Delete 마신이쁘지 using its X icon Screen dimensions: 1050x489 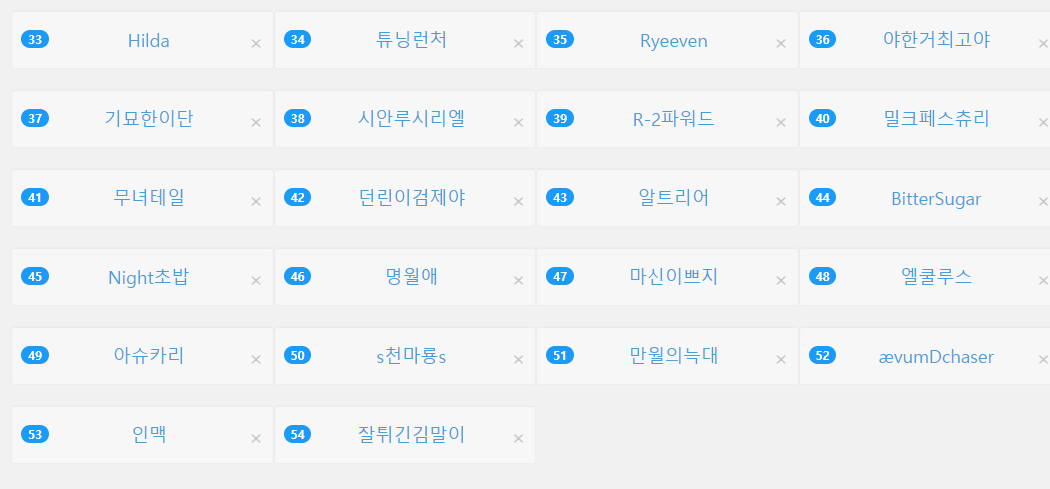pyautogui.click(x=781, y=281)
